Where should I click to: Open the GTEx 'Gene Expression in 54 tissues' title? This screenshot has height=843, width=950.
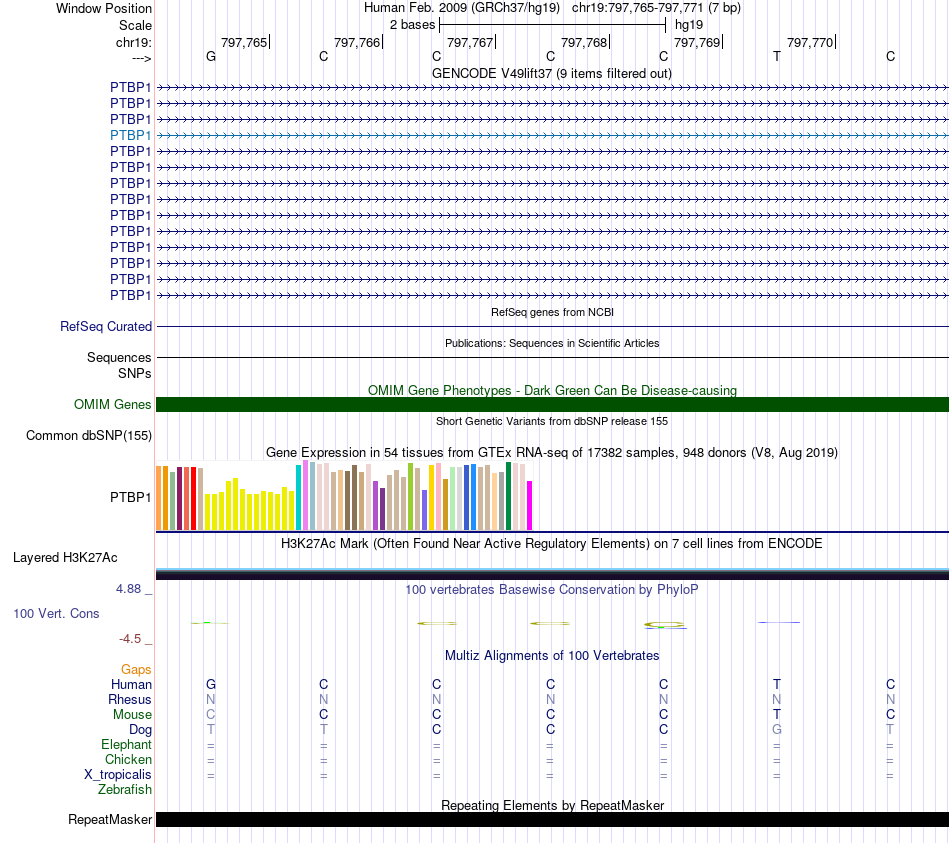(x=552, y=453)
